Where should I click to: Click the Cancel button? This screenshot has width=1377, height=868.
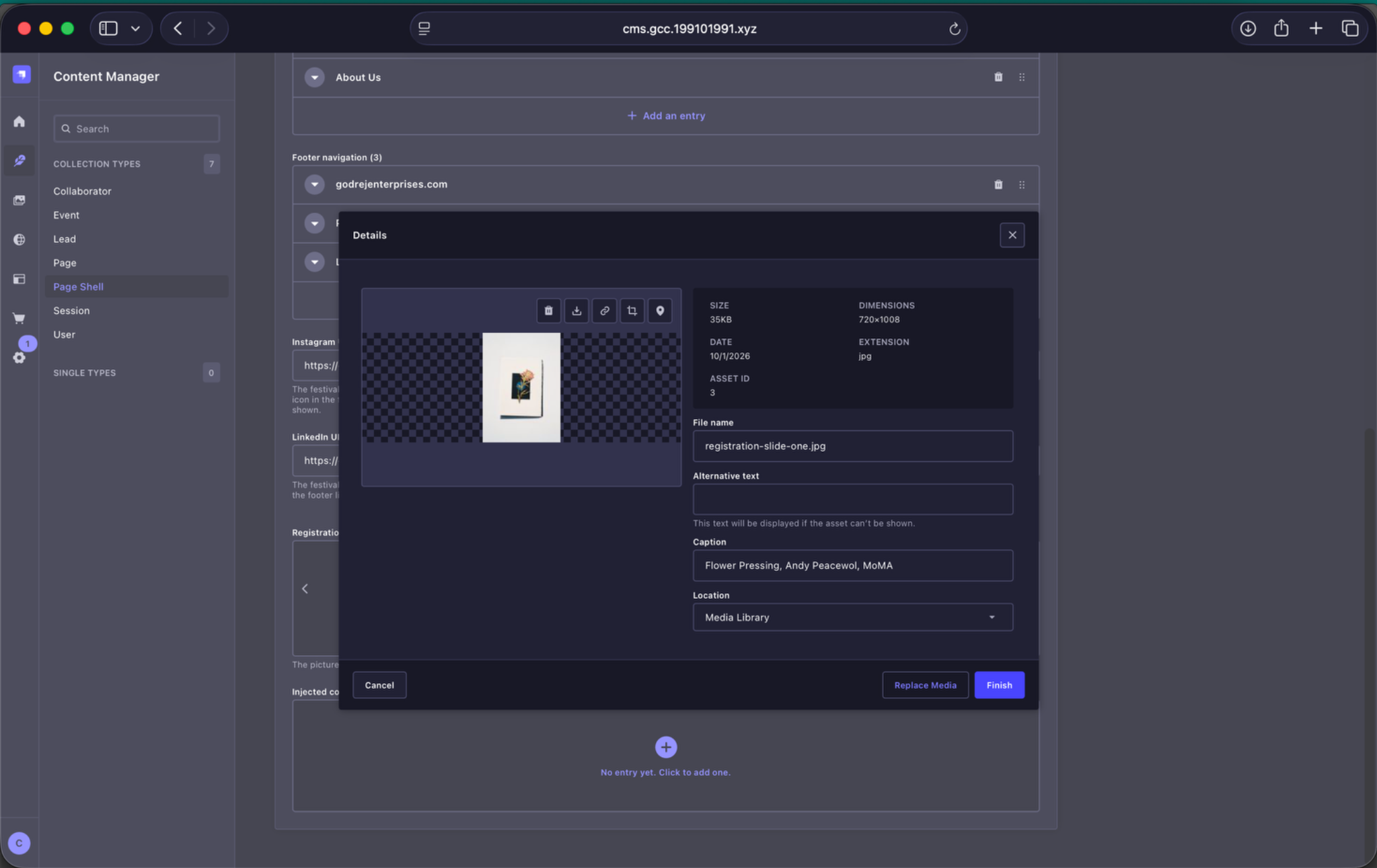click(x=379, y=685)
